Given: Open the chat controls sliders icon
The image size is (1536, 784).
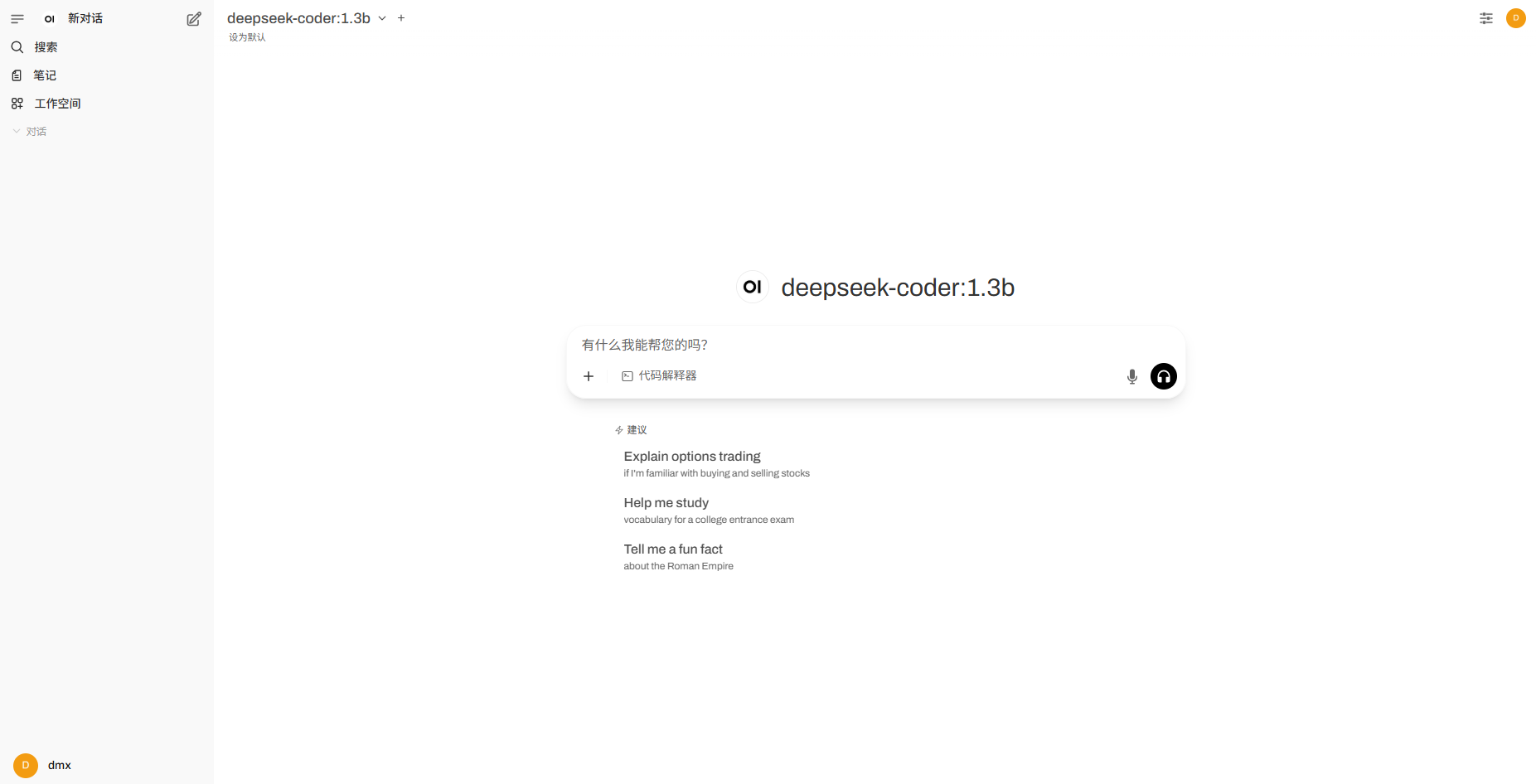Looking at the screenshot, I should coord(1486,18).
